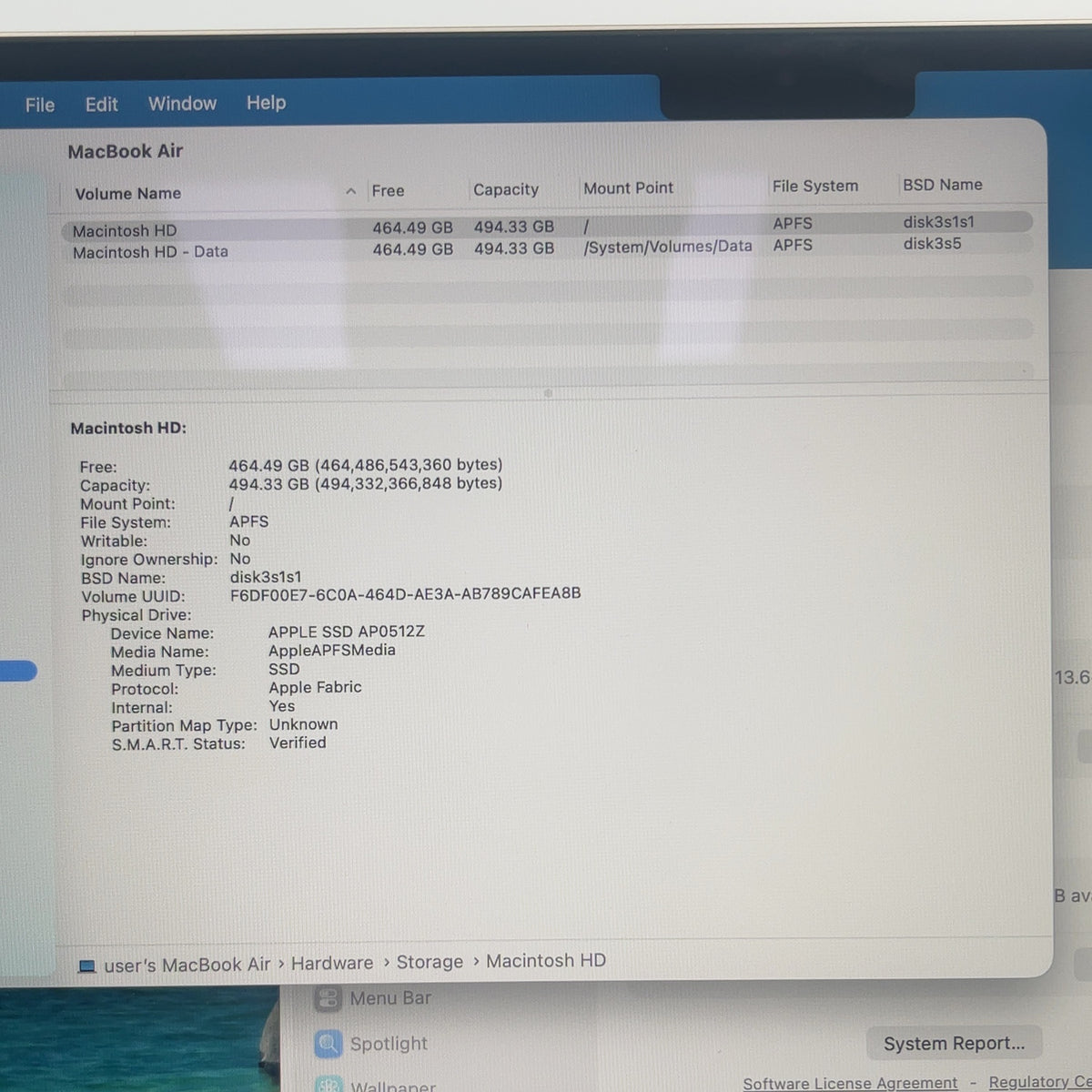Open Spotlight settings in System Settings
The image size is (1092, 1092).
[x=389, y=1044]
